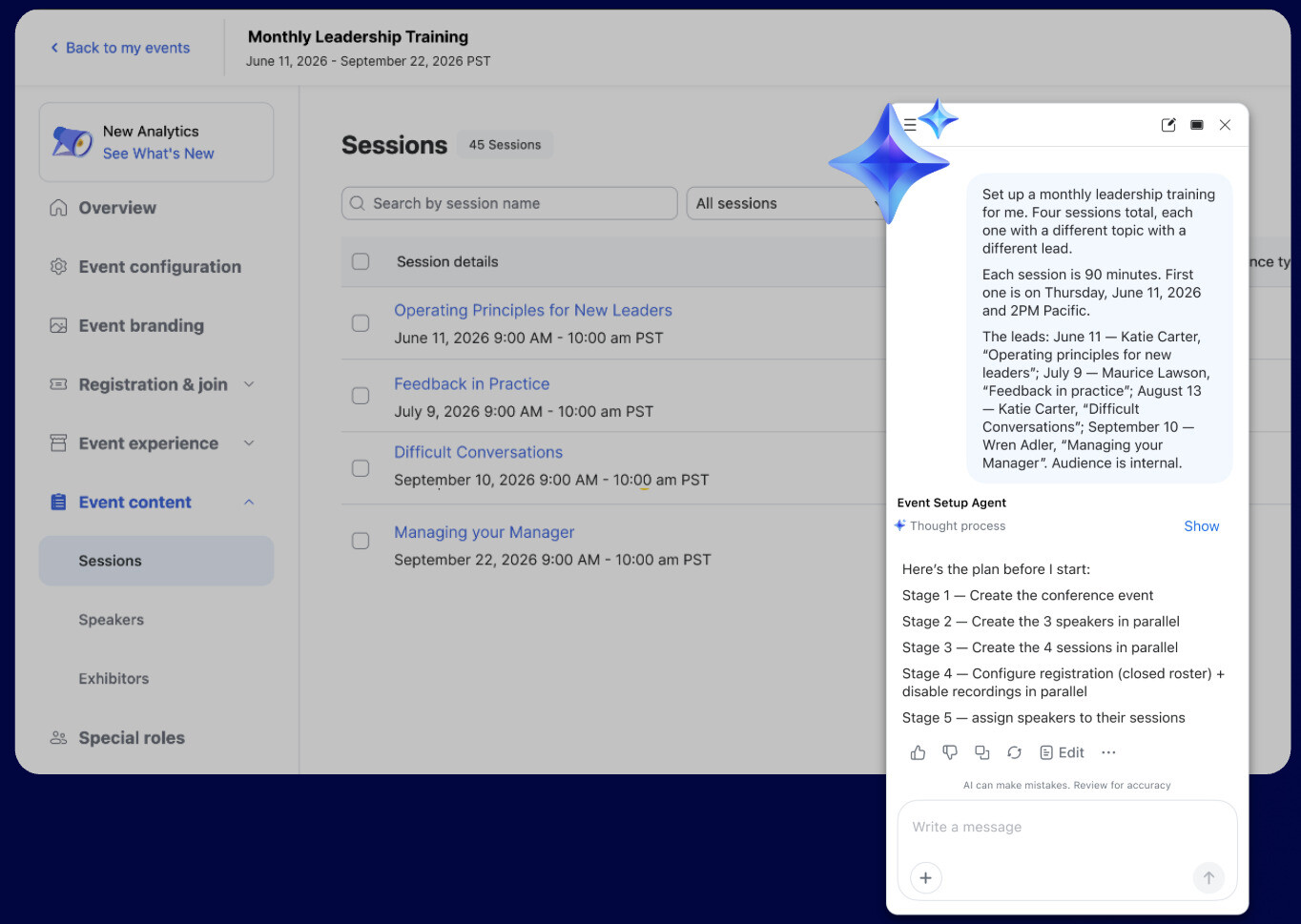Copy the agent's response

coord(981,752)
